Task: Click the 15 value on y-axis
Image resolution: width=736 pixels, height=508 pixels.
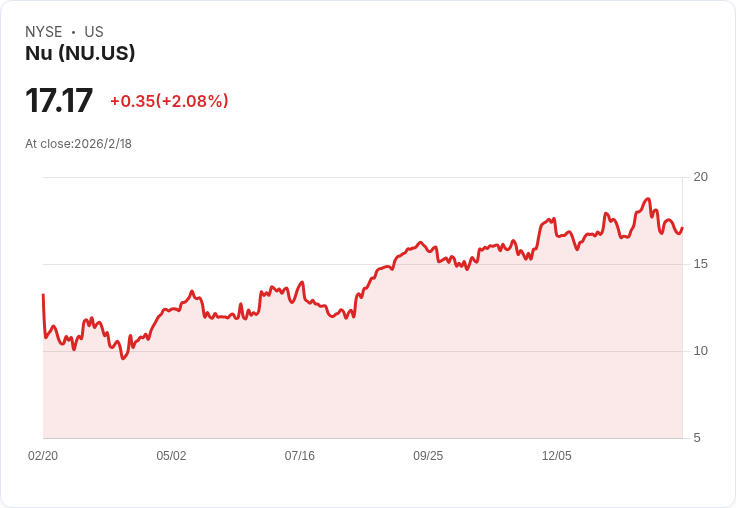Action: click(701, 264)
